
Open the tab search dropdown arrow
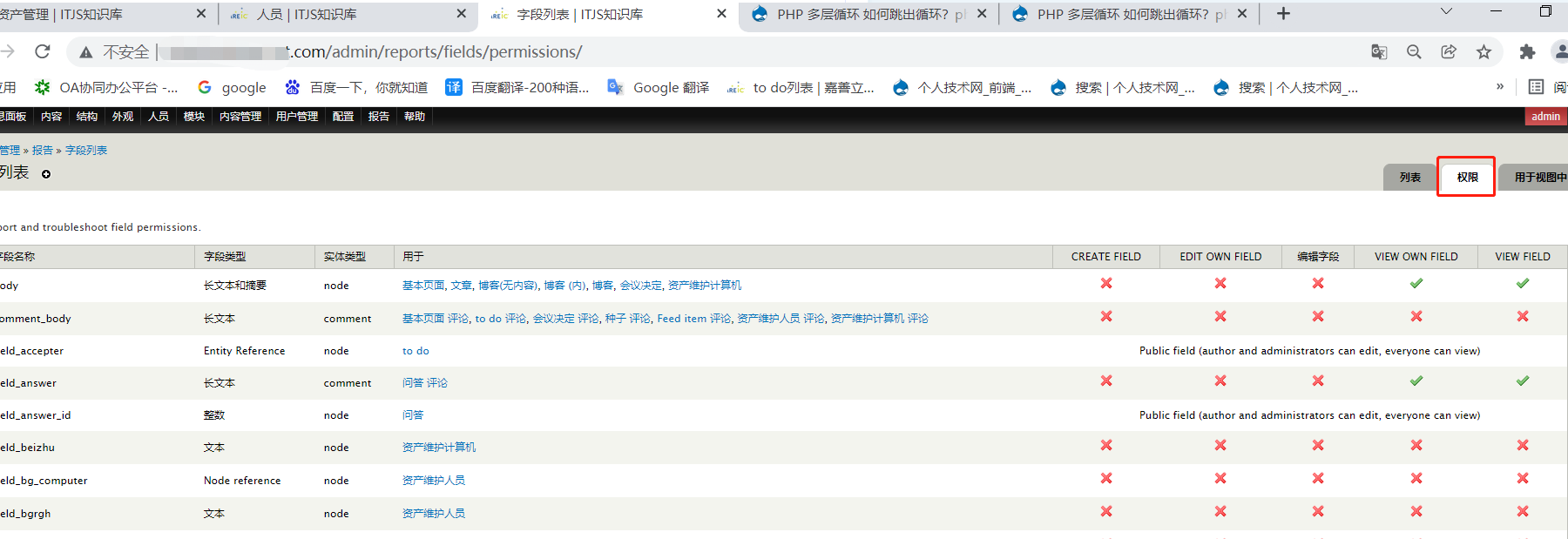[x=1446, y=12]
